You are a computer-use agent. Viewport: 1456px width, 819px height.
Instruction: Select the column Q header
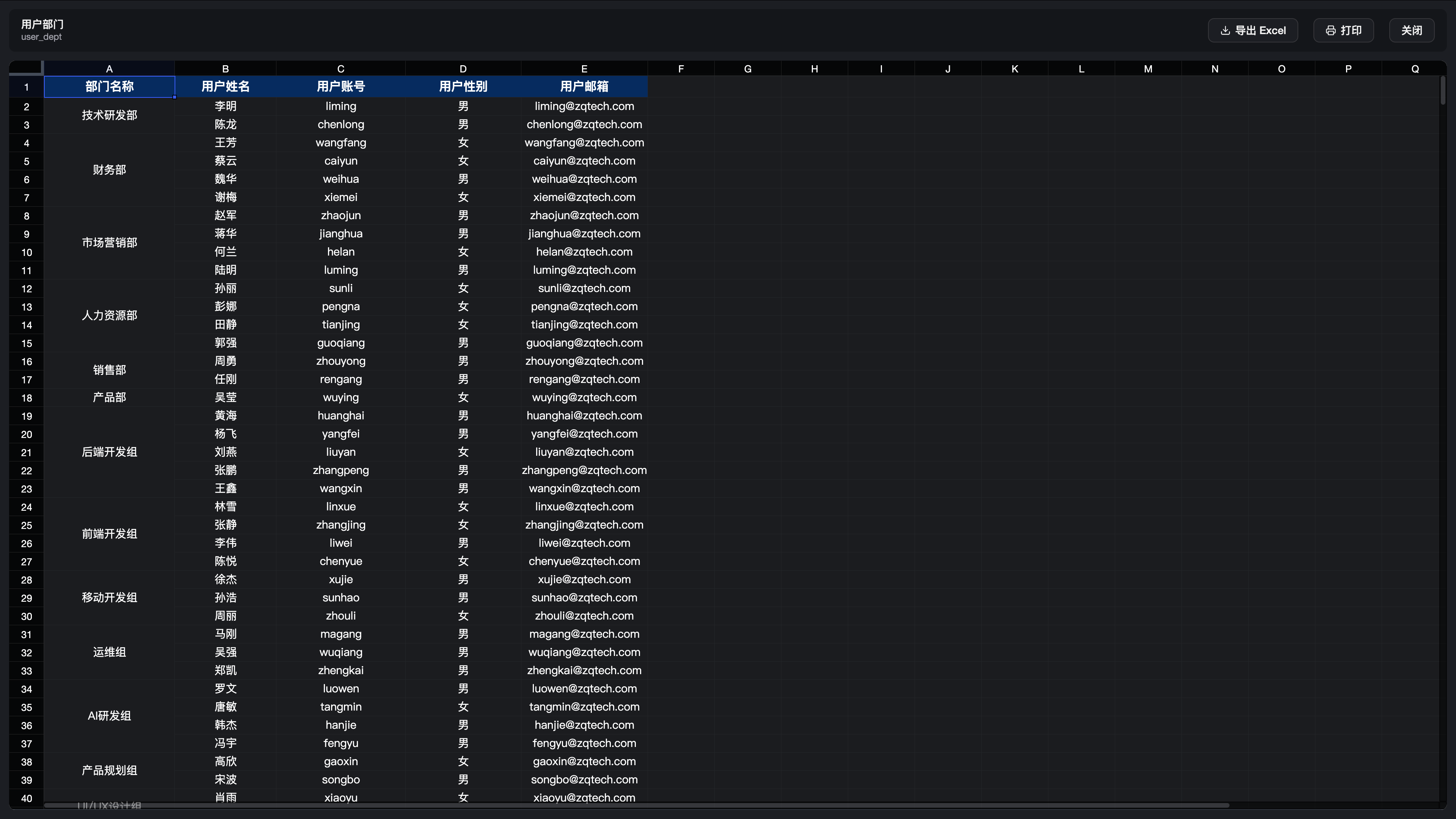[1415, 68]
